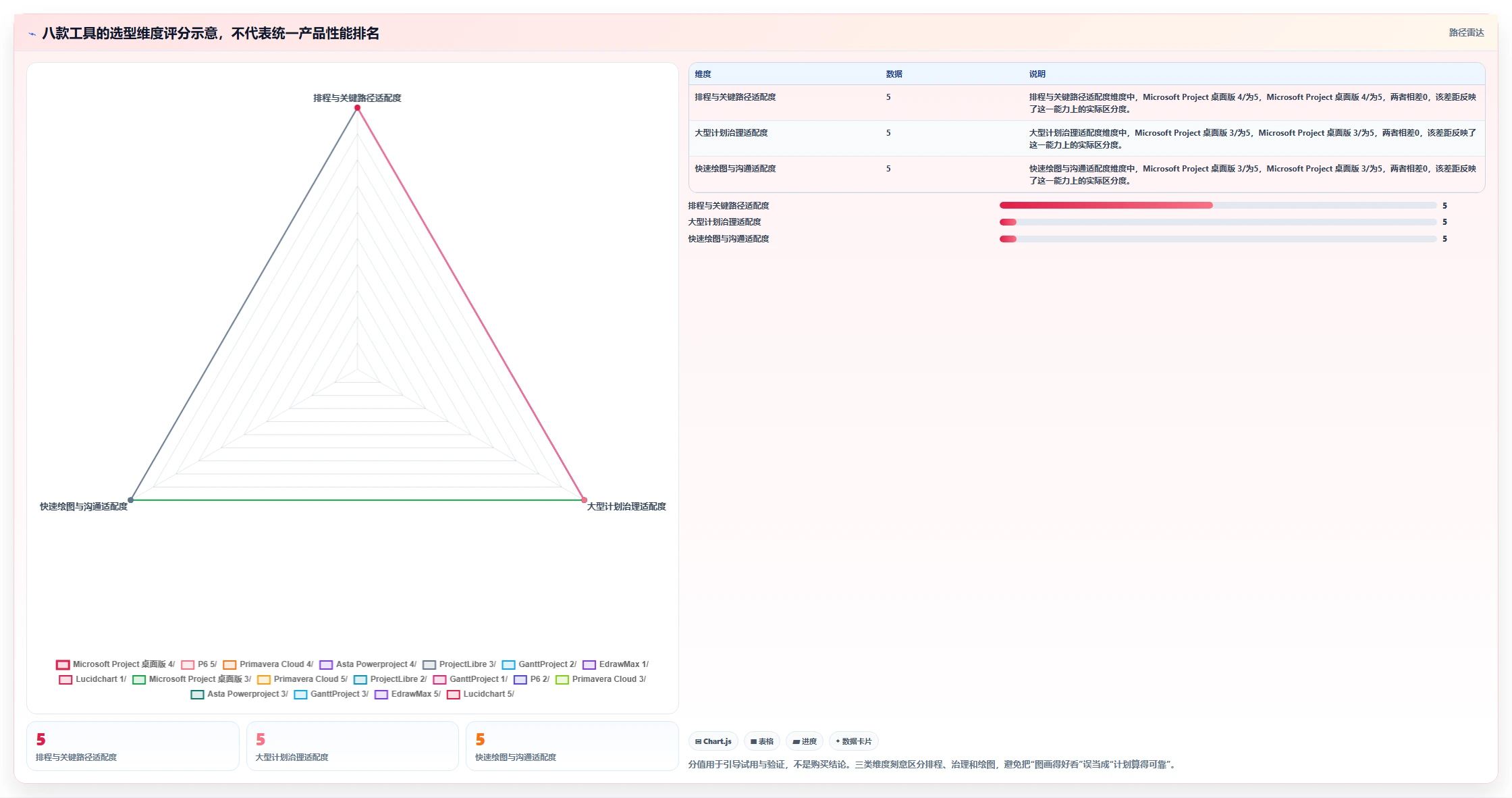Image resolution: width=1512 pixels, height=798 pixels.
Task: Click the Primavera Cloud 5/ legend entry
Action: [302, 679]
